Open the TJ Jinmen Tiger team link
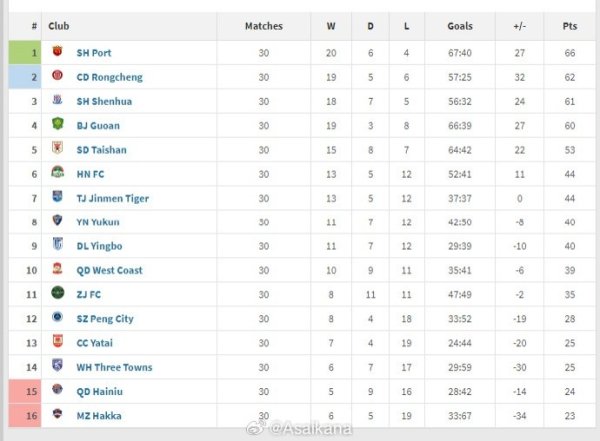Screen dimensions: 600x441 [112, 198]
